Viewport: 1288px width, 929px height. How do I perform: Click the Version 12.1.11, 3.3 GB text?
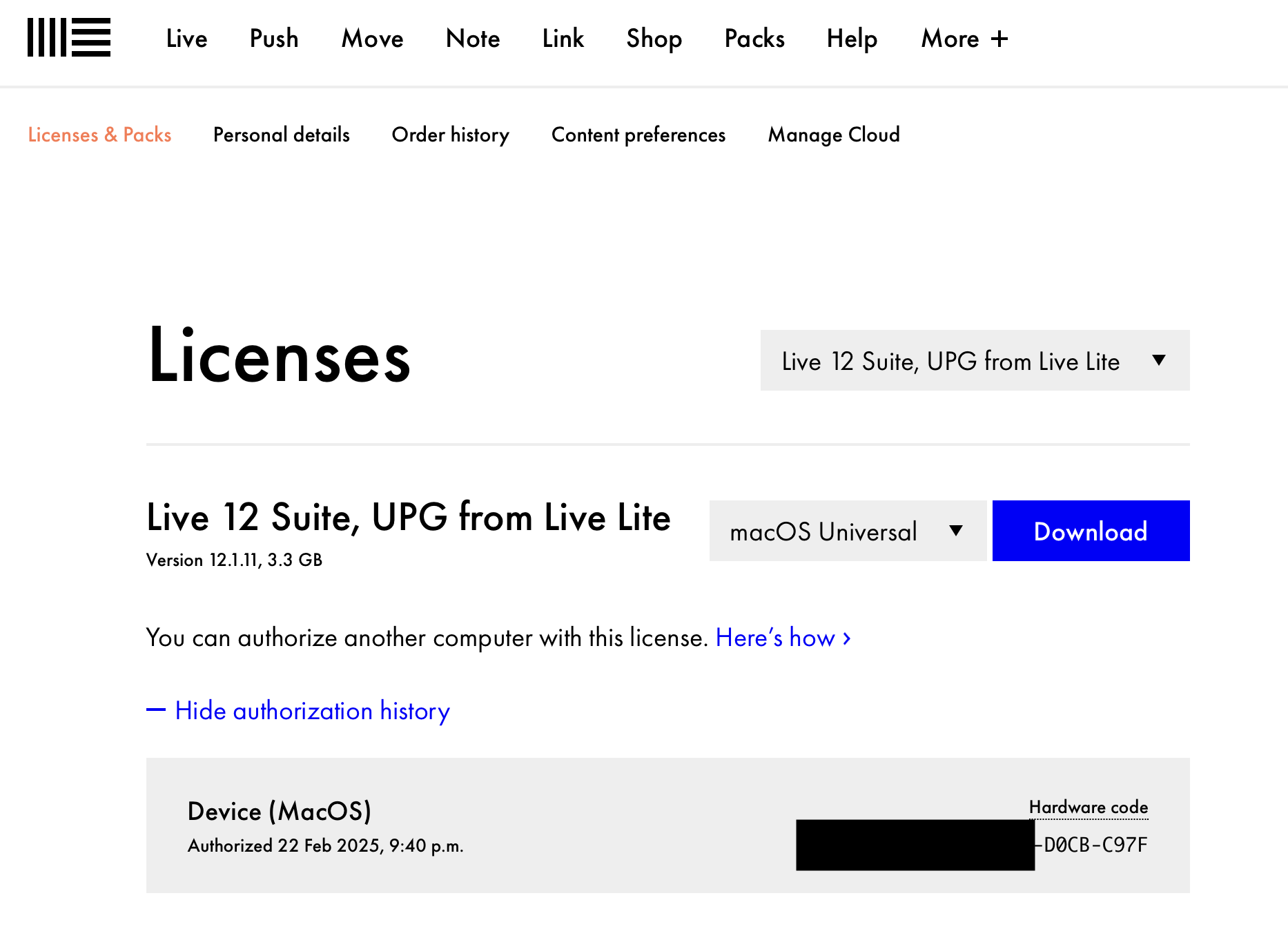(x=234, y=560)
